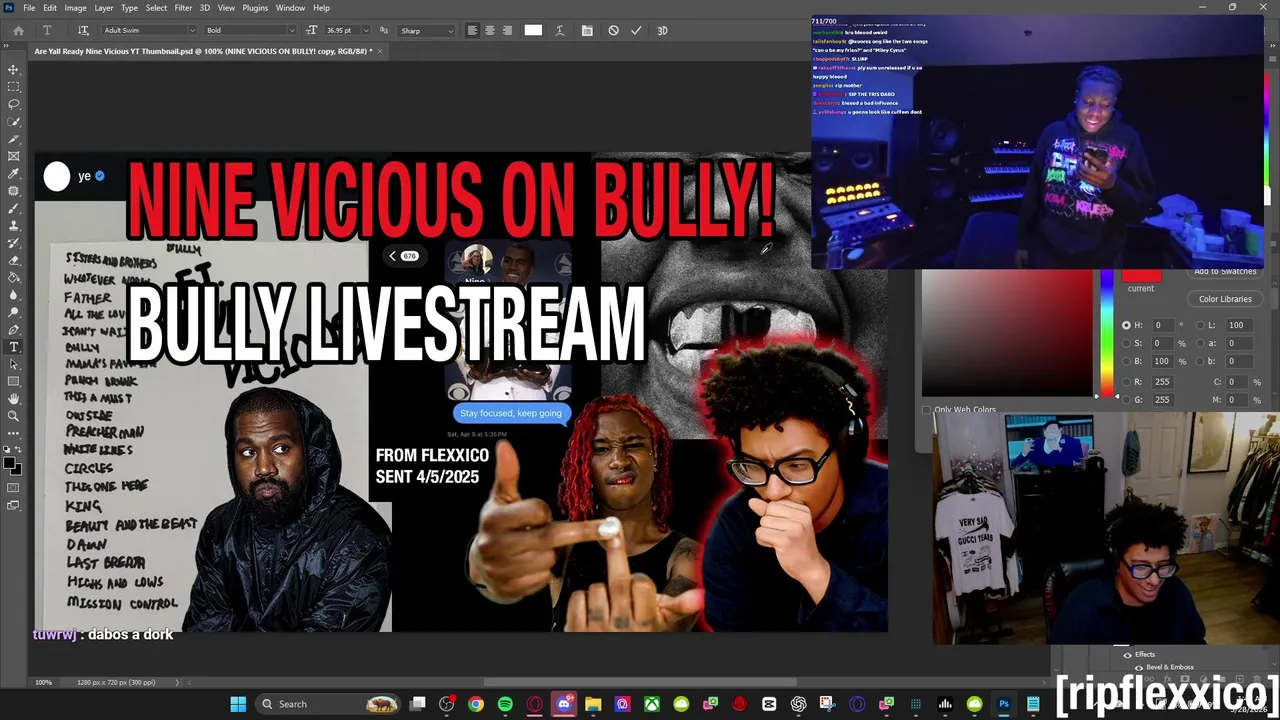1280x720 pixels.
Task: Open the Plugins menu
Action: 255,8
